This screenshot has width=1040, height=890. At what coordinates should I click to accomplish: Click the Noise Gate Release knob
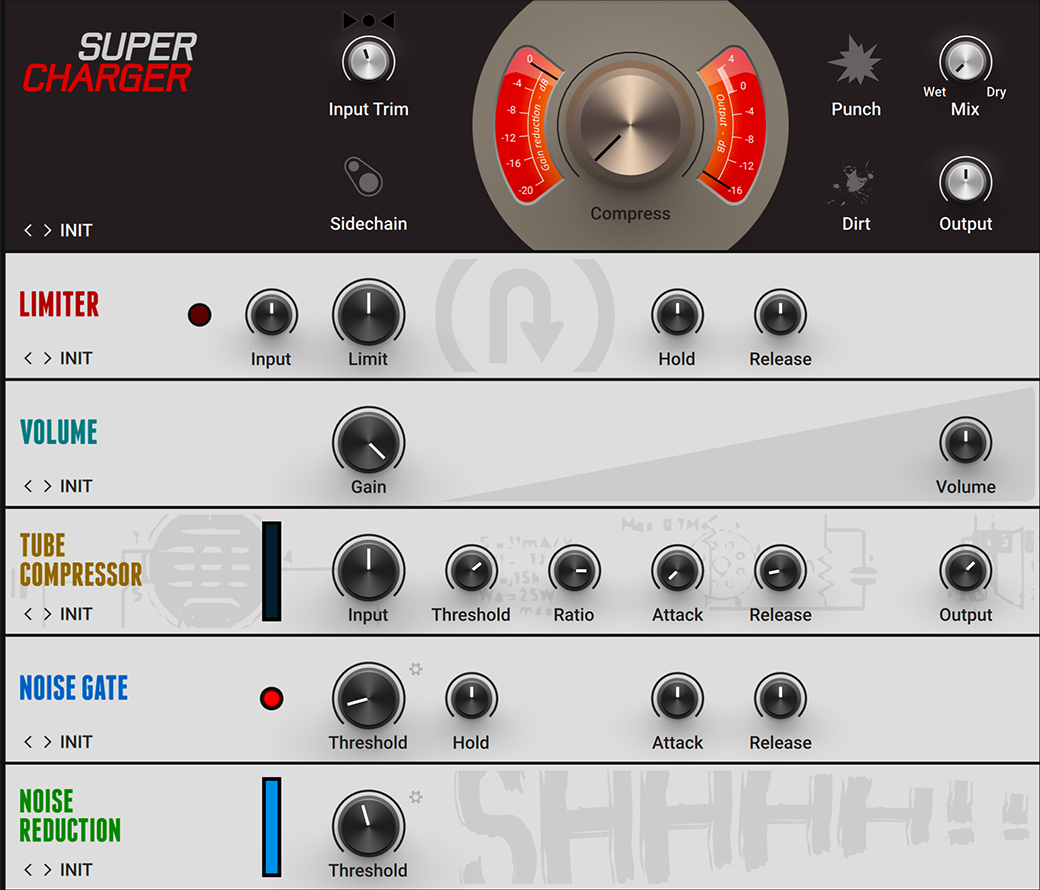tap(781, 698)
